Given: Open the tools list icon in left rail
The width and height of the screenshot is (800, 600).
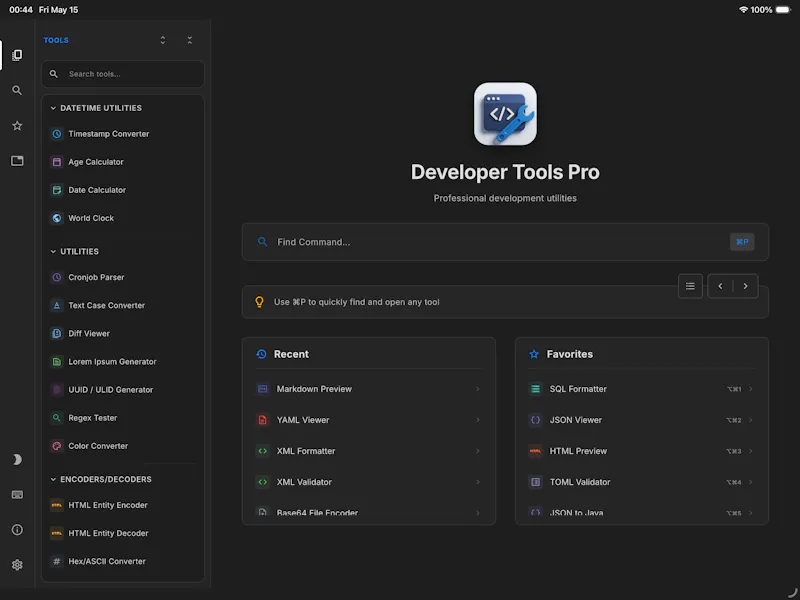Looking at the screenshot, I should [x=17, y=55].
